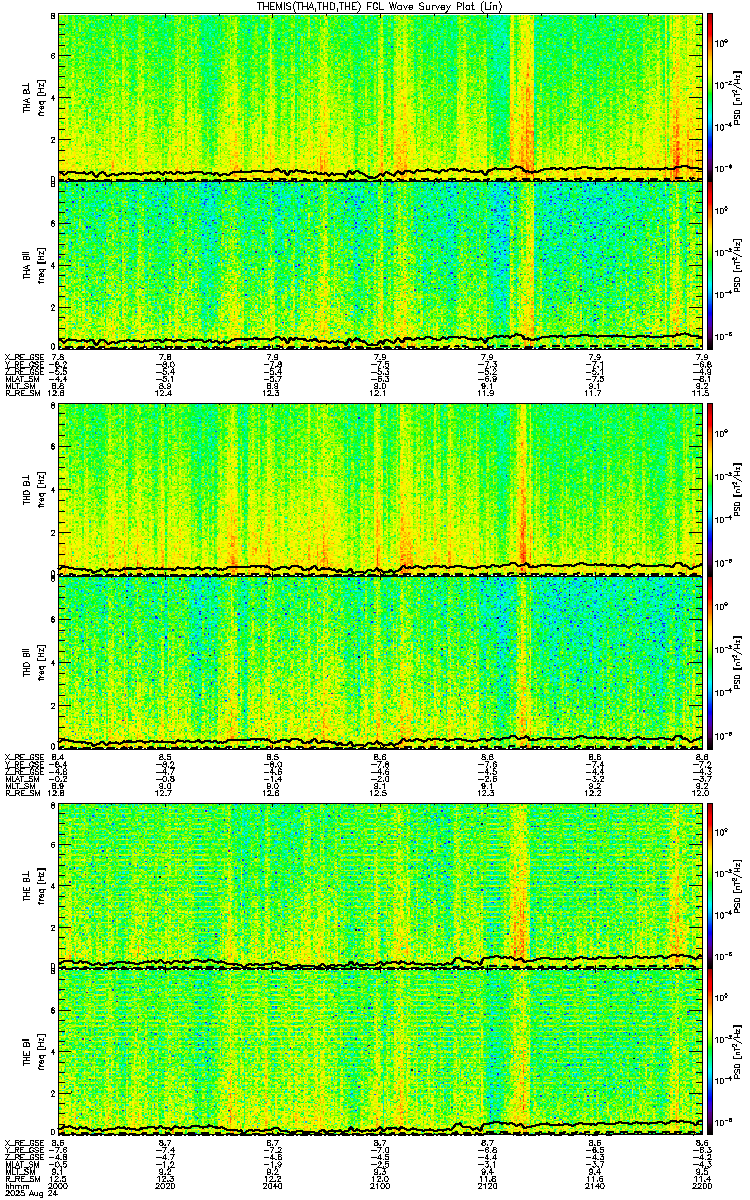
Task: Click the PSD [nT²/Hz] label beside THA B⊥
Action: pyautogui.click(x=738, y=97)
